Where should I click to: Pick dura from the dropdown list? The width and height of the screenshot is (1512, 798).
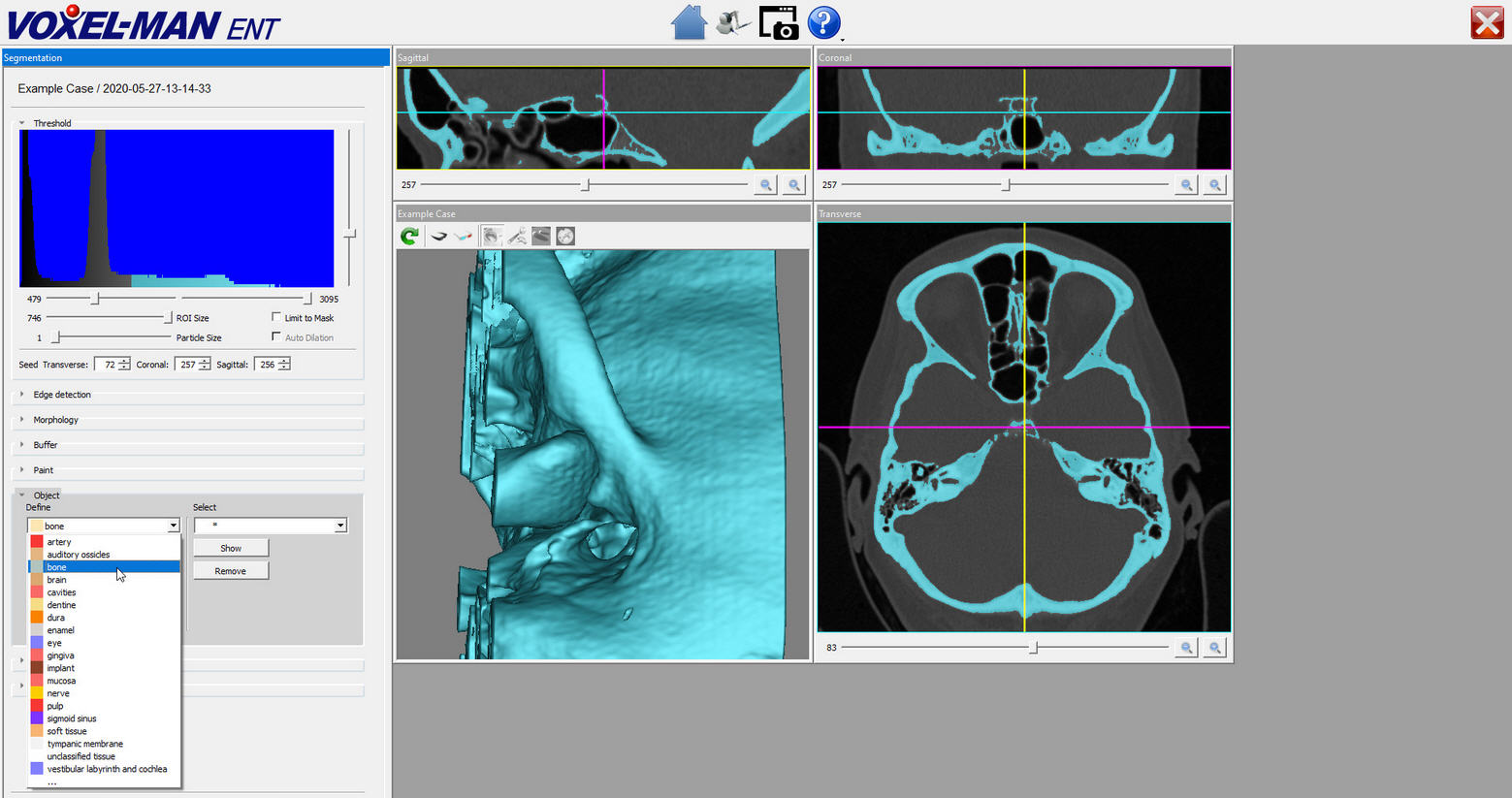[x=104, y=618]
